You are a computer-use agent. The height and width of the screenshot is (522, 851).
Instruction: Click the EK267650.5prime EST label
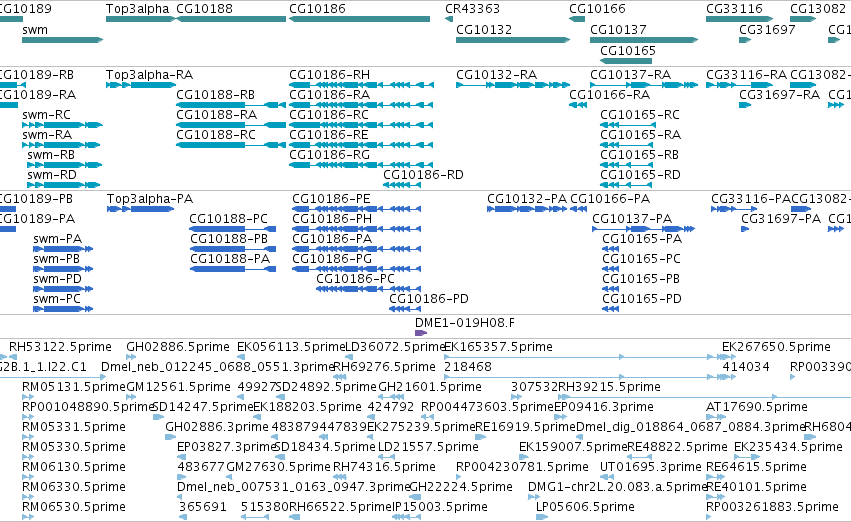point(776,347)
